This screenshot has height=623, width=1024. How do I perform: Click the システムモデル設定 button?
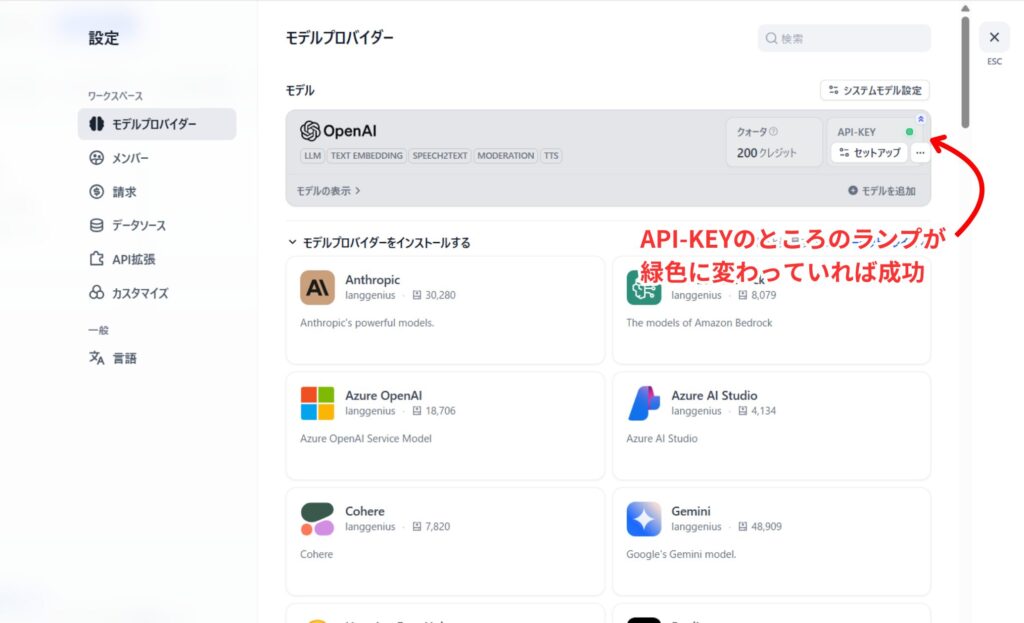874,90
